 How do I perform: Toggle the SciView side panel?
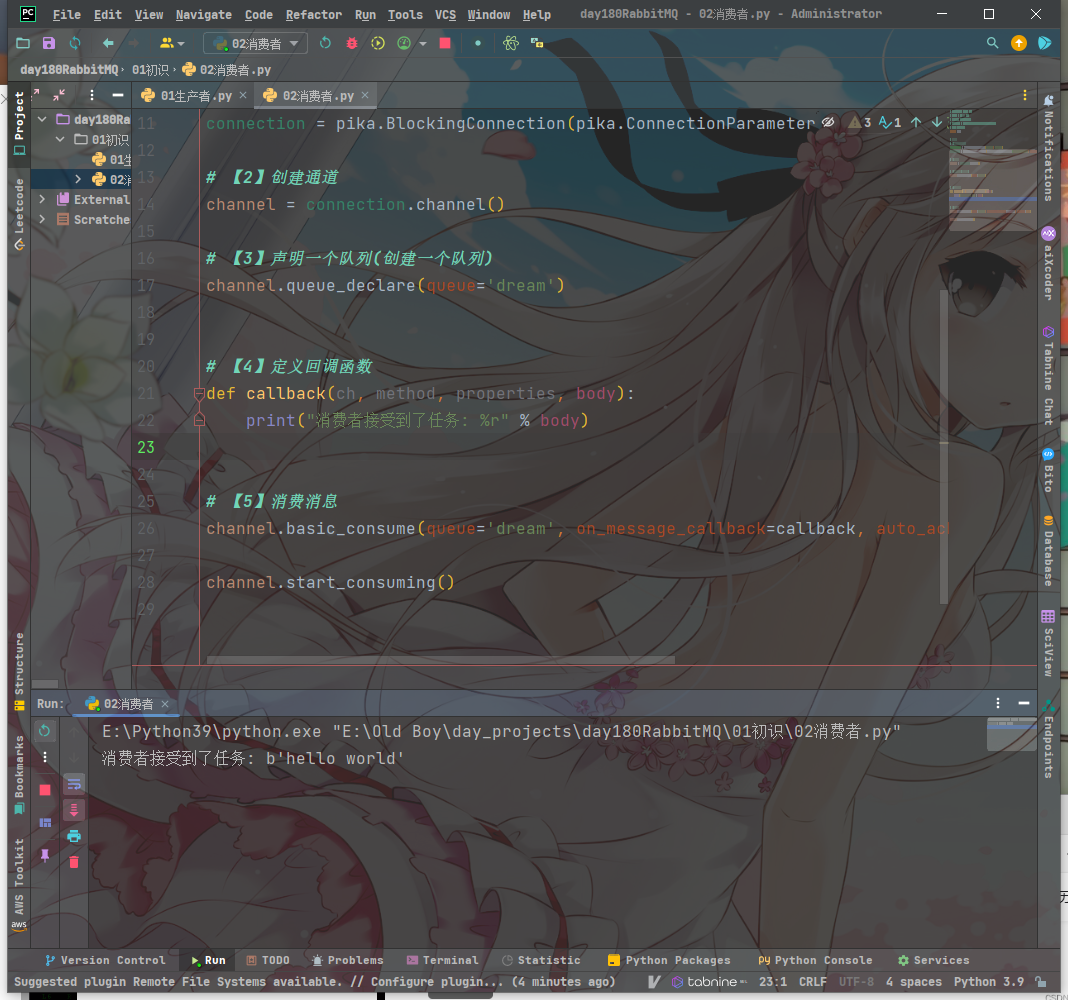(1048, 643)
